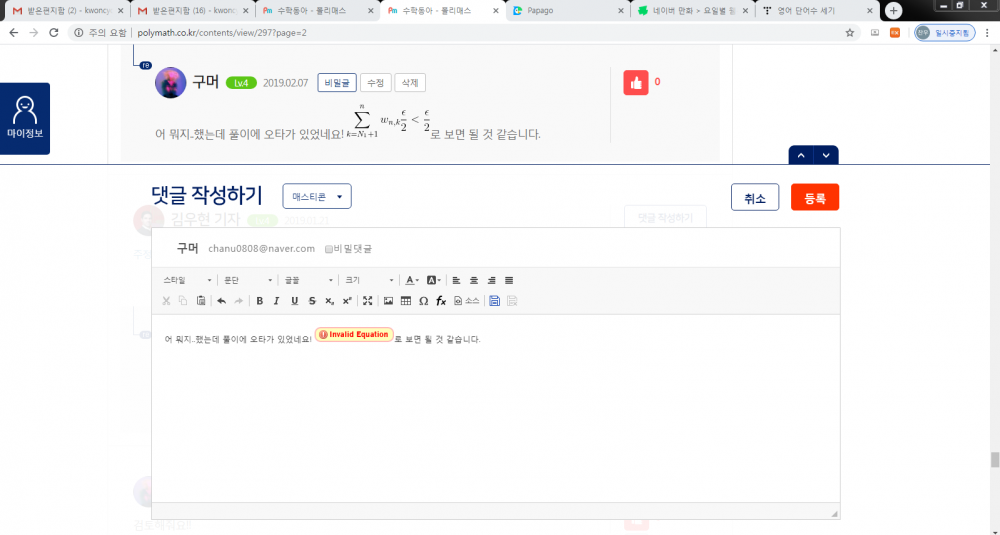The width and height of the screenshot is (1000, 535).
Task: Click the 구머 user avatar
Action: pos(170,83)
